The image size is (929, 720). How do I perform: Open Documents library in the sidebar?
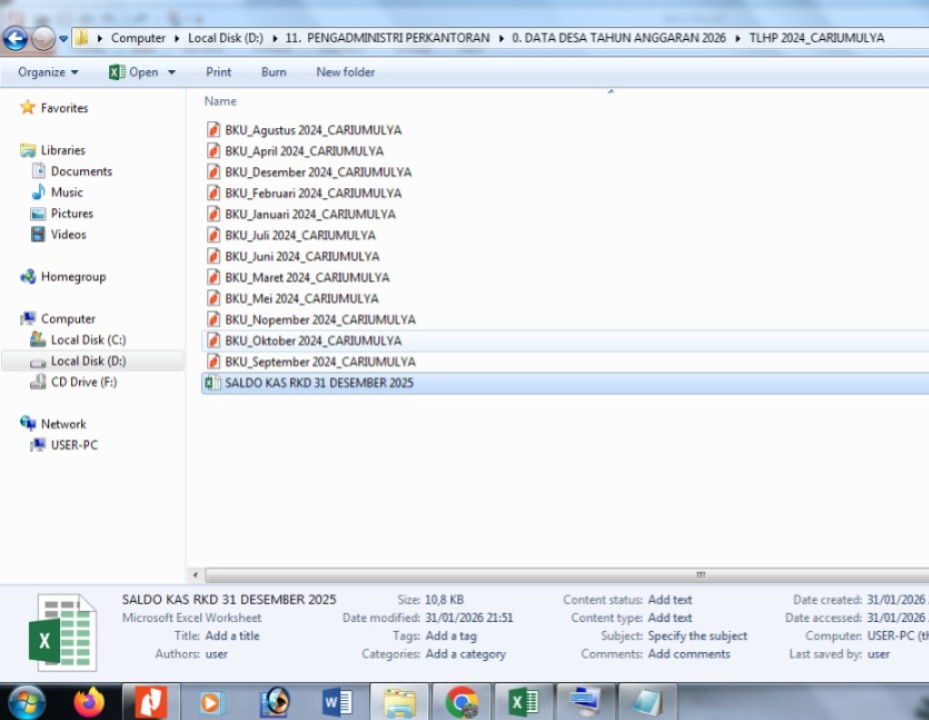81,171
